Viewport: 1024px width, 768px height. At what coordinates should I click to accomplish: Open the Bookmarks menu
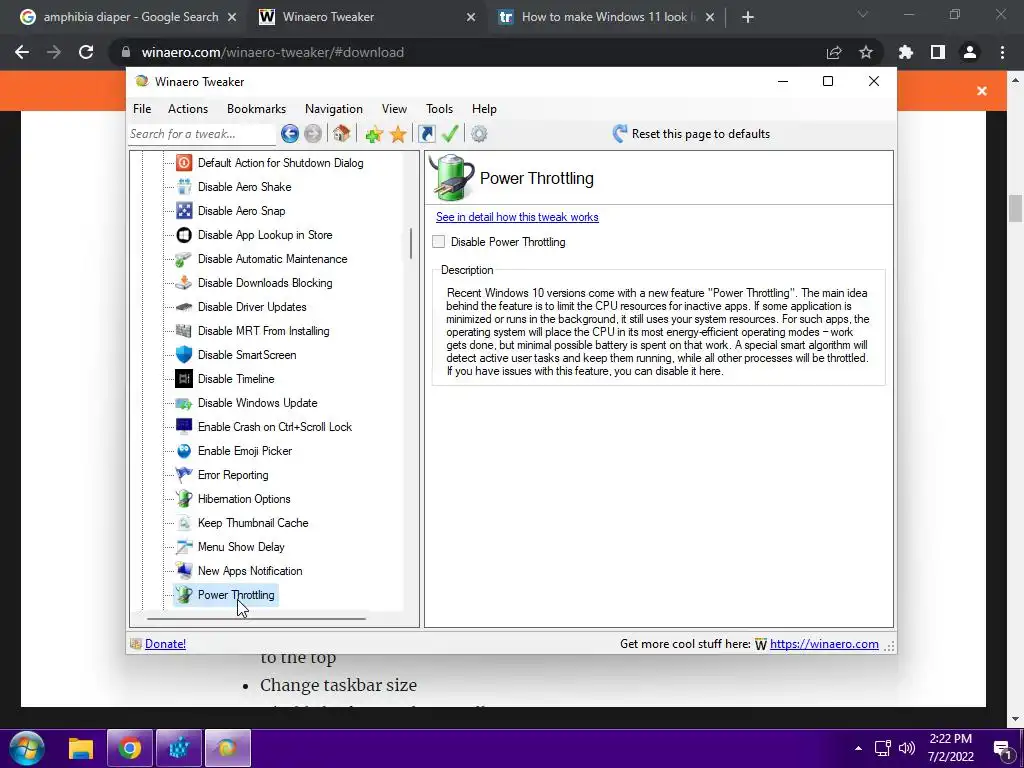pos(257,109)
